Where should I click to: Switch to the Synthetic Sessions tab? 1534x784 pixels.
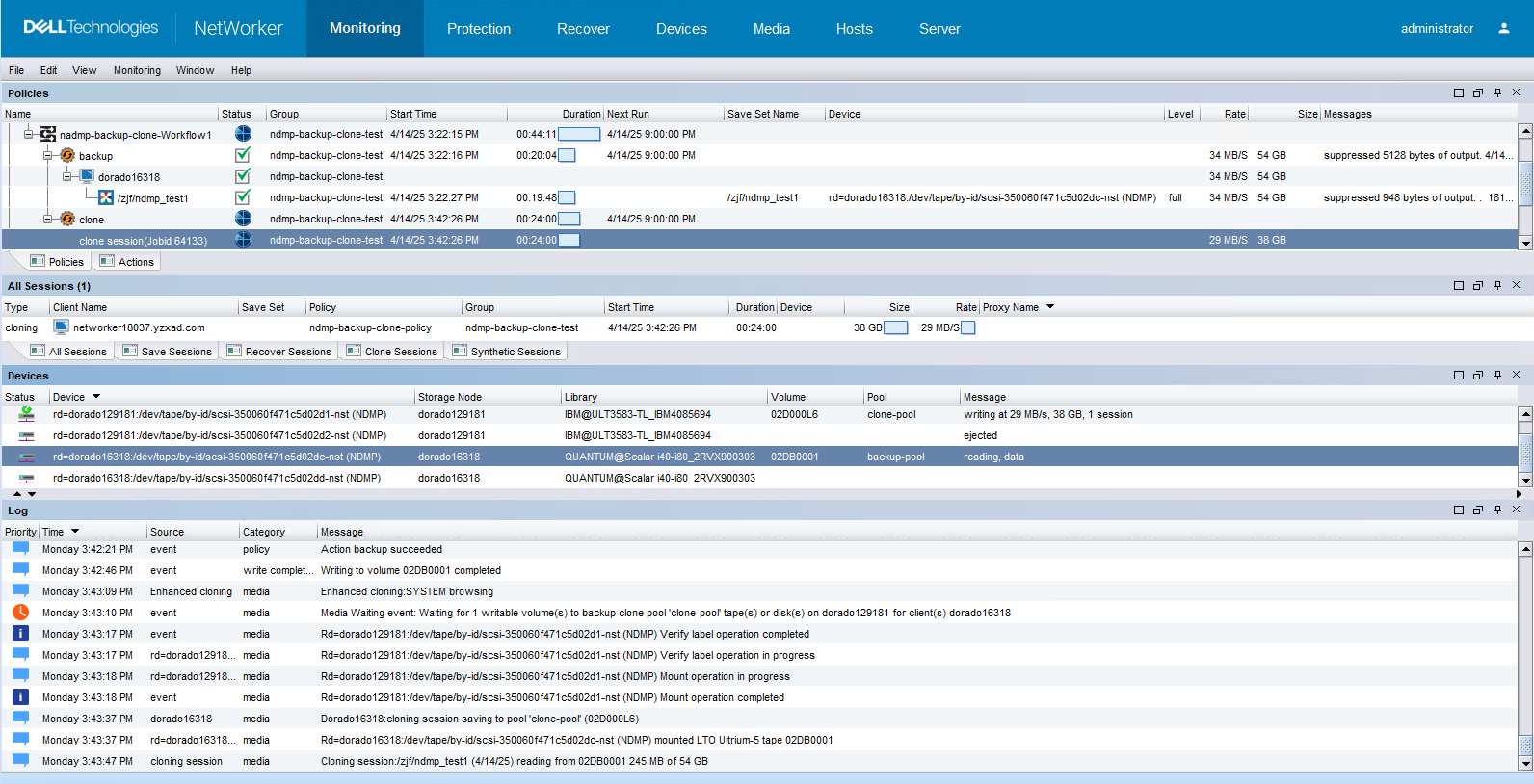click(506, 351)
